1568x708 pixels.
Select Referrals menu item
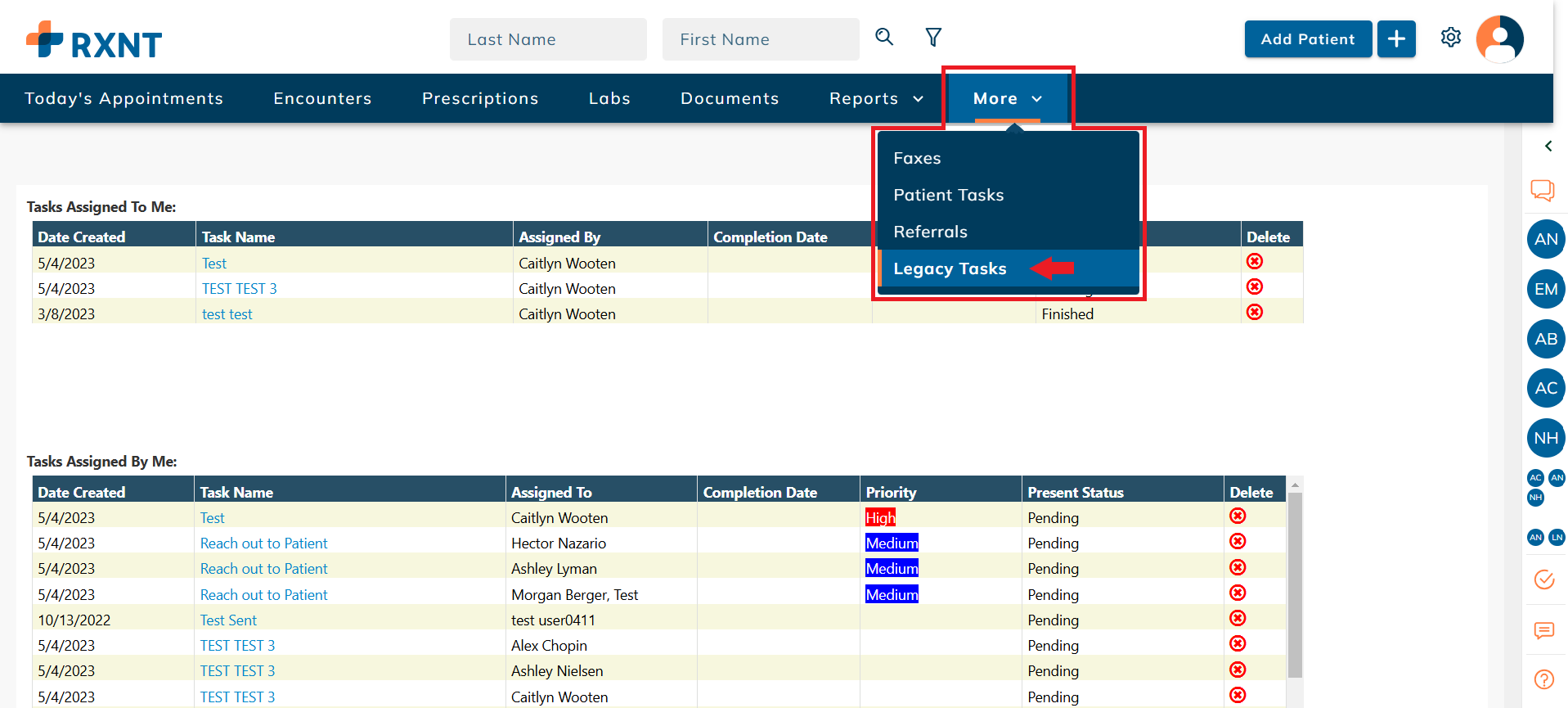click(1009, 232)
